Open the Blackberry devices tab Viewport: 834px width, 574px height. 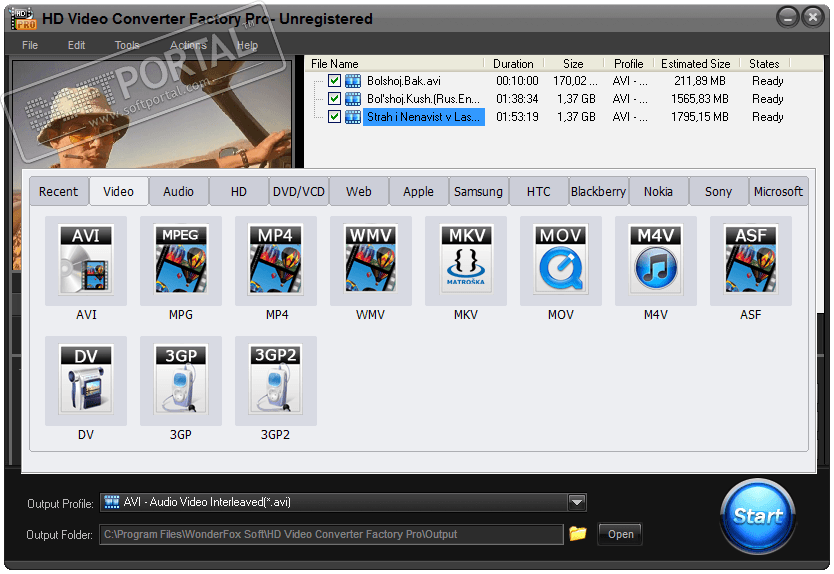[598, 192]
